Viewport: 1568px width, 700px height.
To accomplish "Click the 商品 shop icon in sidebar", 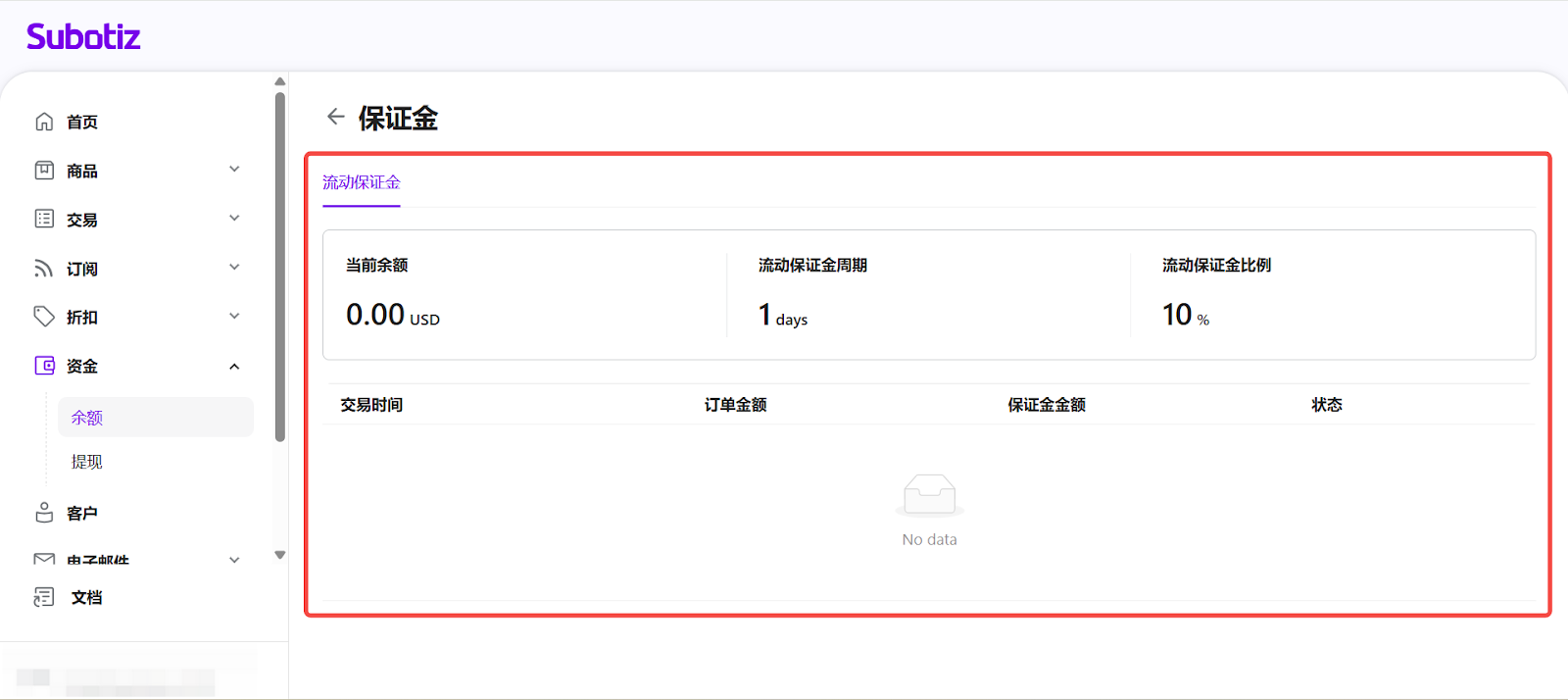I will [x=44, y=171].
